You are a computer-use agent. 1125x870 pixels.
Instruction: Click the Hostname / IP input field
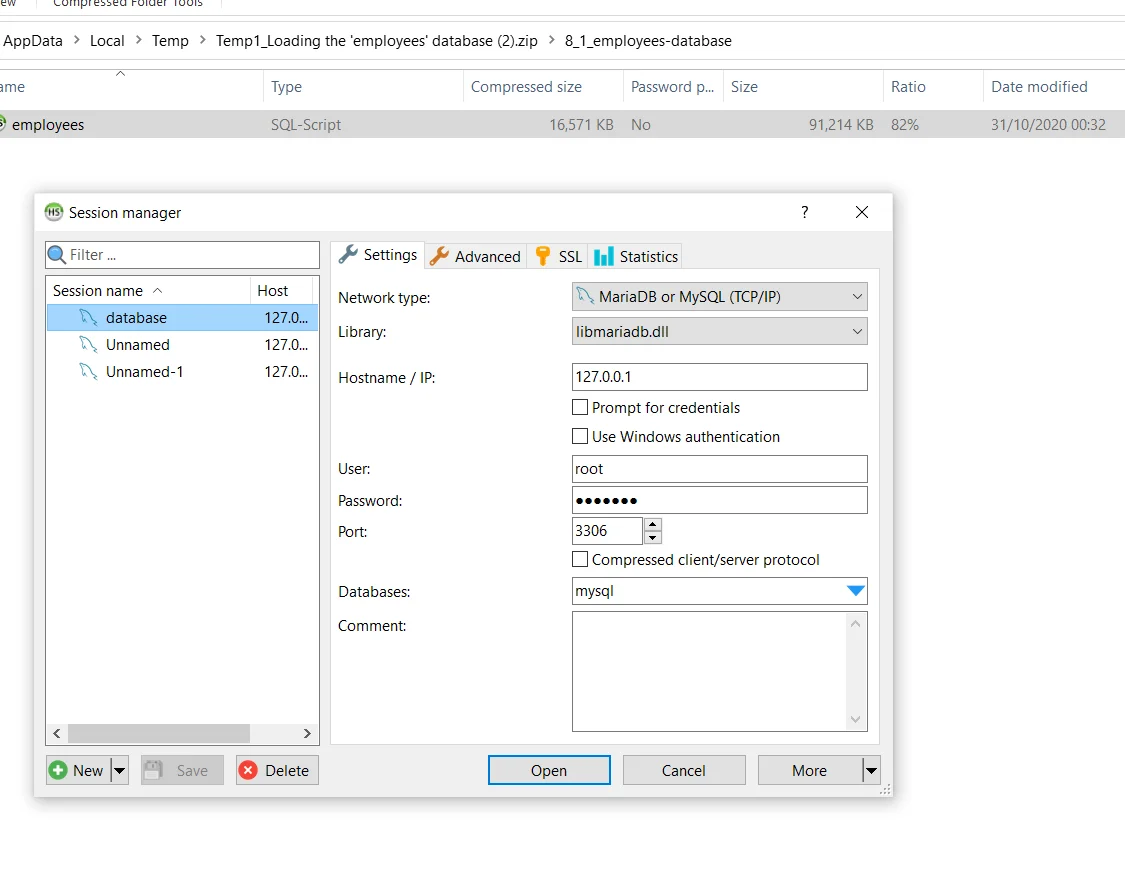click(719, 377)
